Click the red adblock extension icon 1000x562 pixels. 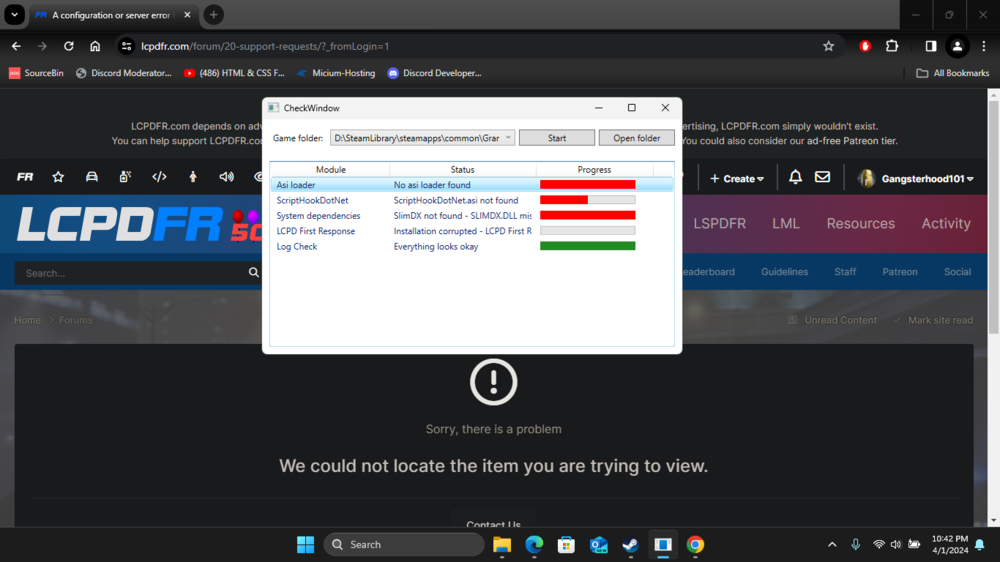[x=865, y=46]
